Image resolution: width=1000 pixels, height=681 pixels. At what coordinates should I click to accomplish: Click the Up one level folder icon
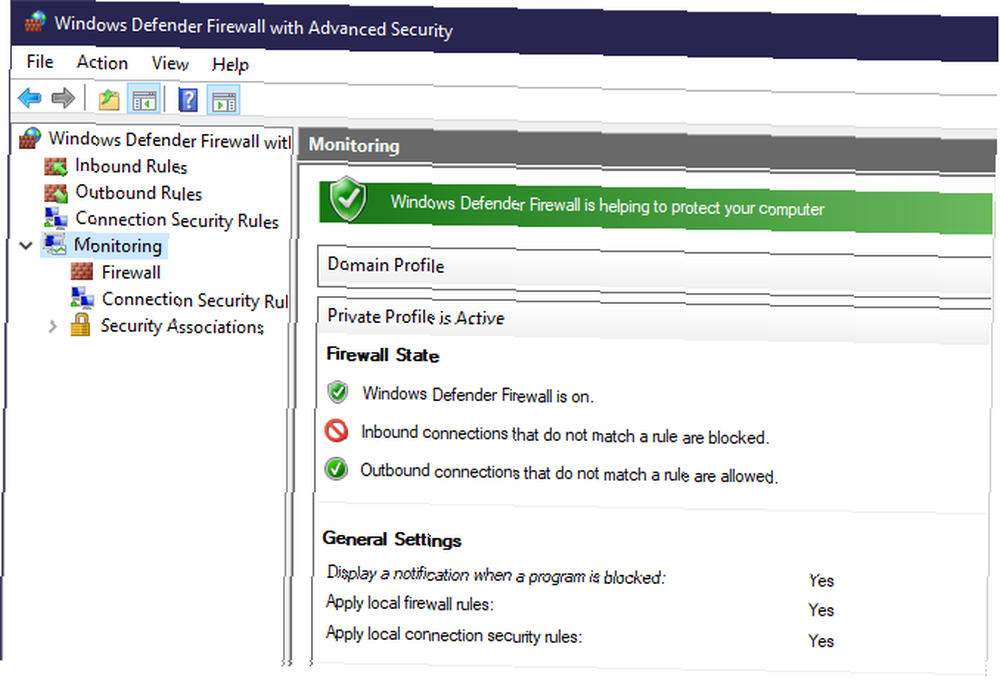point(109,99)
